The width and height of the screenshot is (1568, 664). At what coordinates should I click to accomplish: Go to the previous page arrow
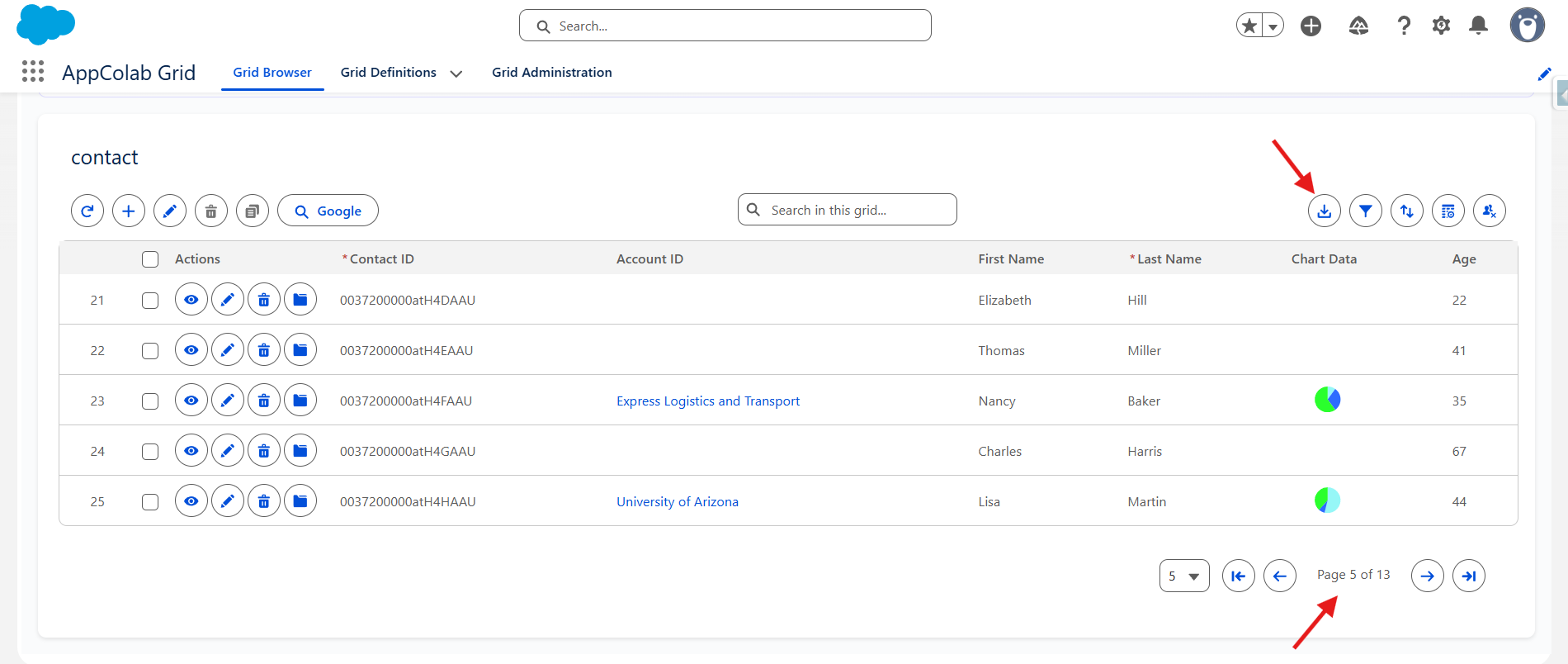click(x=1280, y=576)
